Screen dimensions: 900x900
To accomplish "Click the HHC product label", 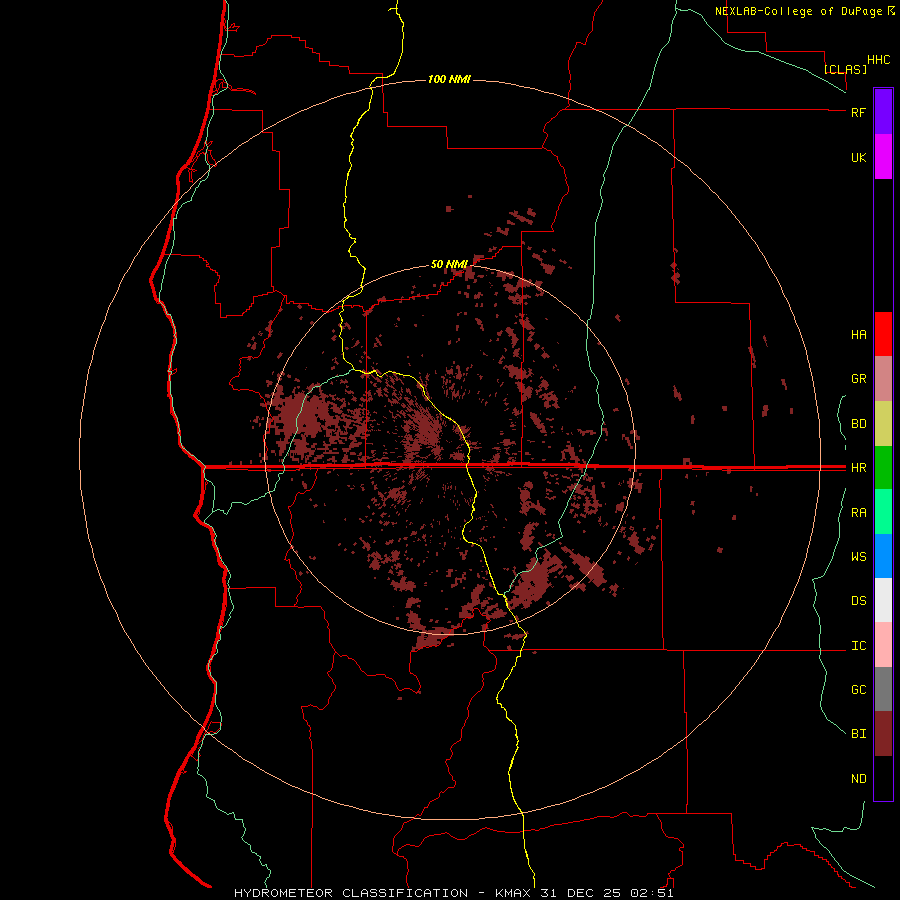I will tap(879, 60).
